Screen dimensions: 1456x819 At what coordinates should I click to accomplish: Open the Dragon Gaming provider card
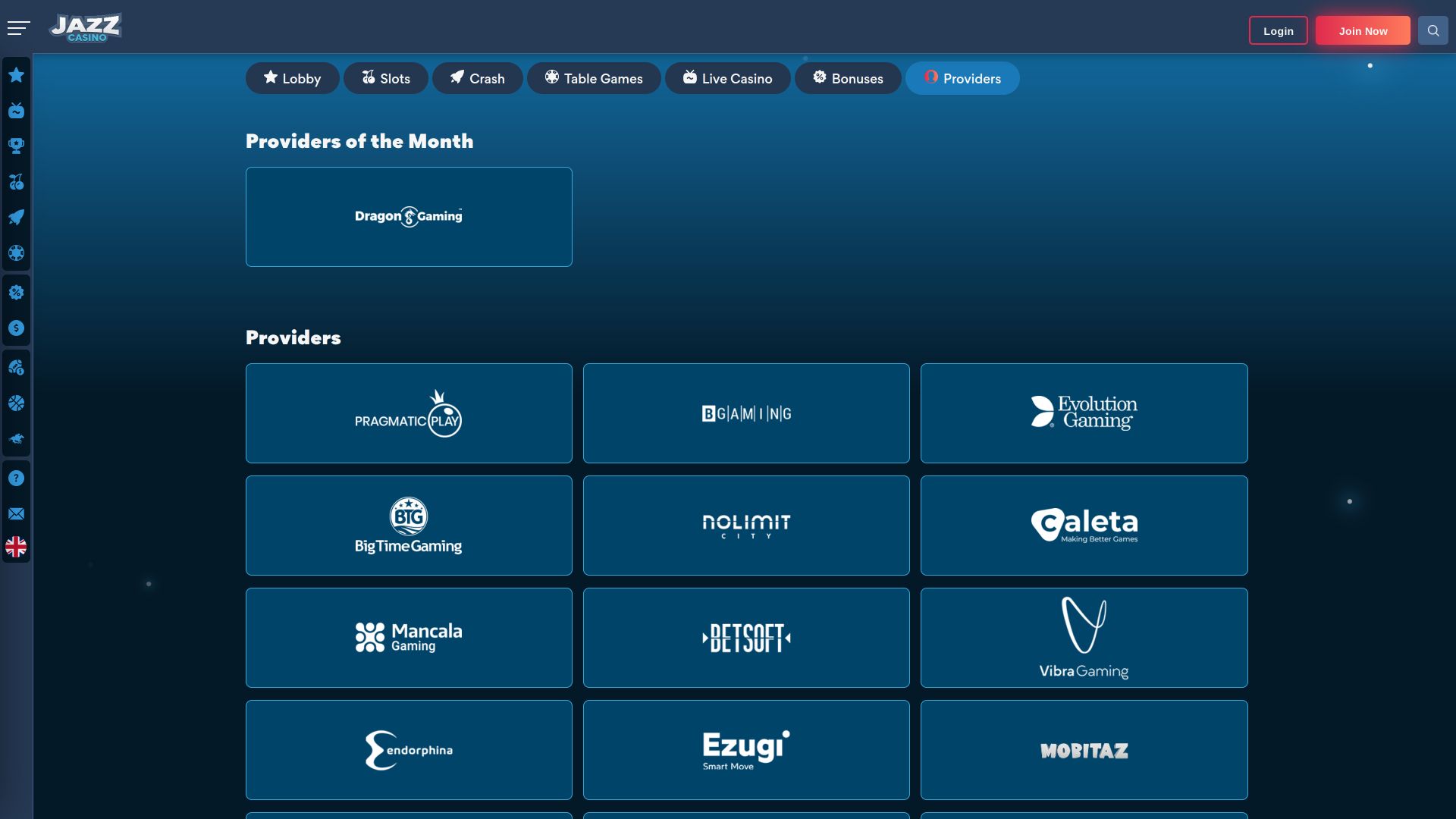click(409, 217)
